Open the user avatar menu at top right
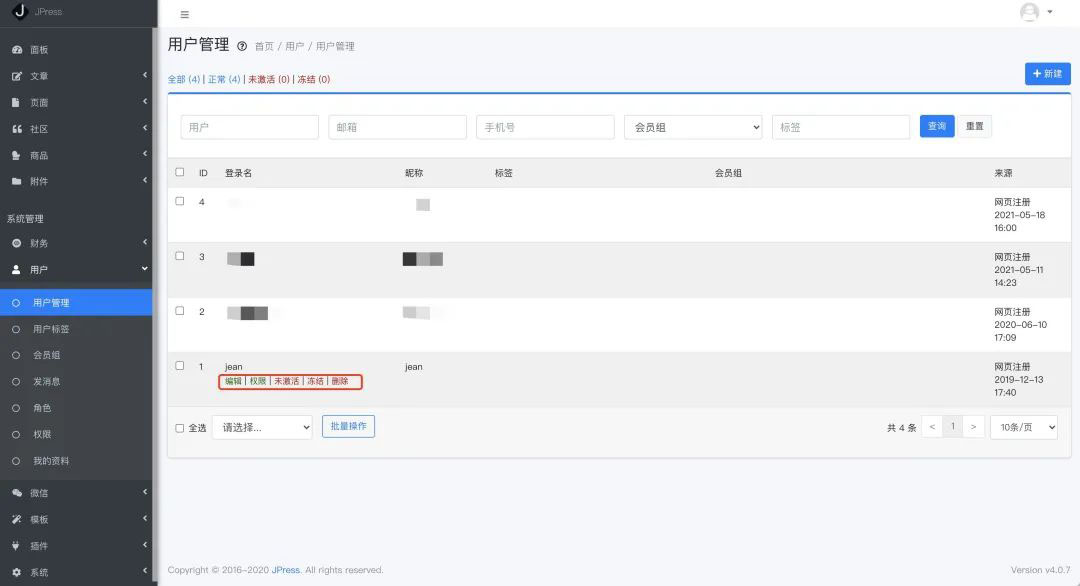The image size is (1080, 586). (1035, 12)
